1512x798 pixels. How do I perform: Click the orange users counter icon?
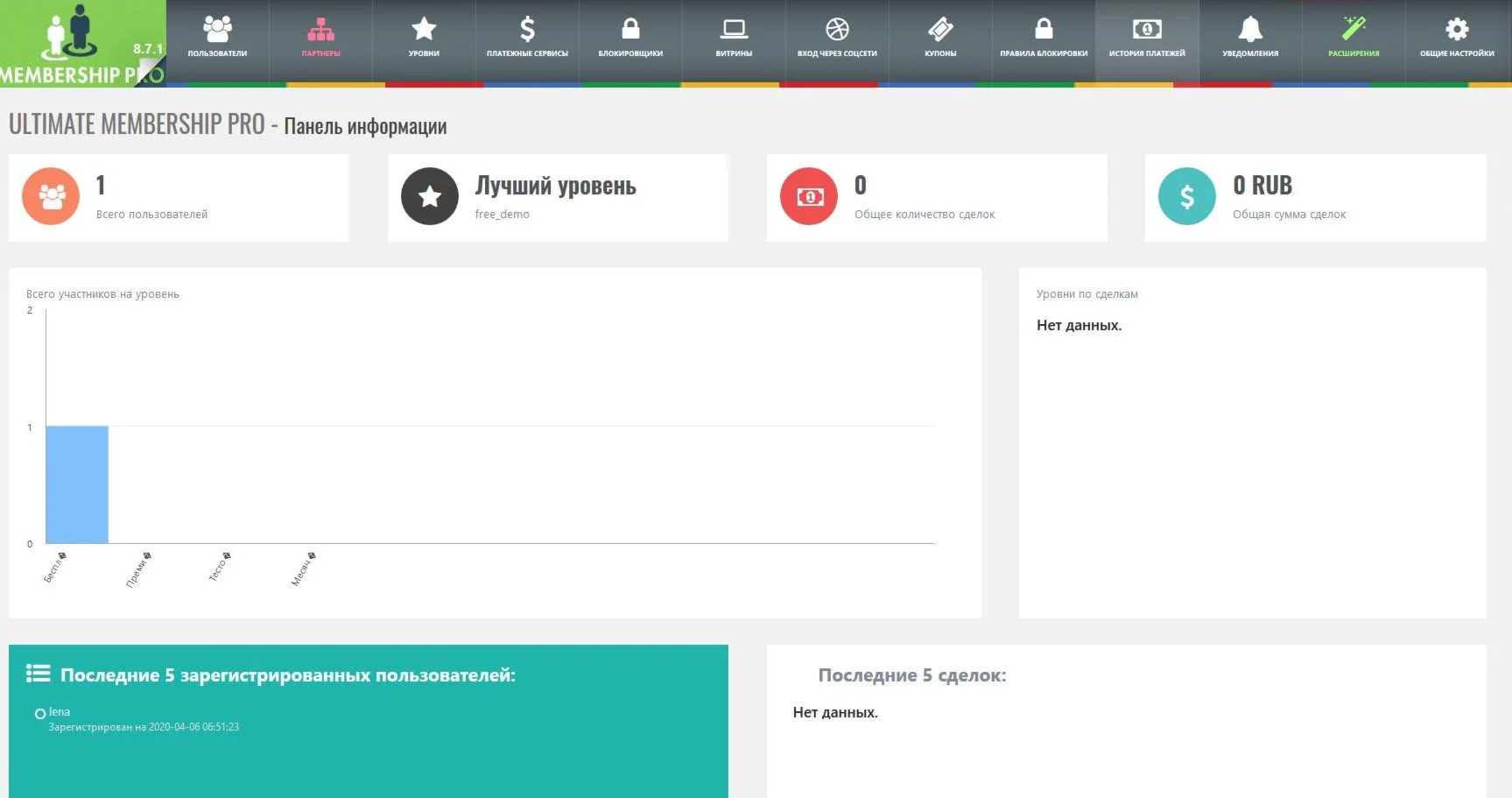pos(50,196)
